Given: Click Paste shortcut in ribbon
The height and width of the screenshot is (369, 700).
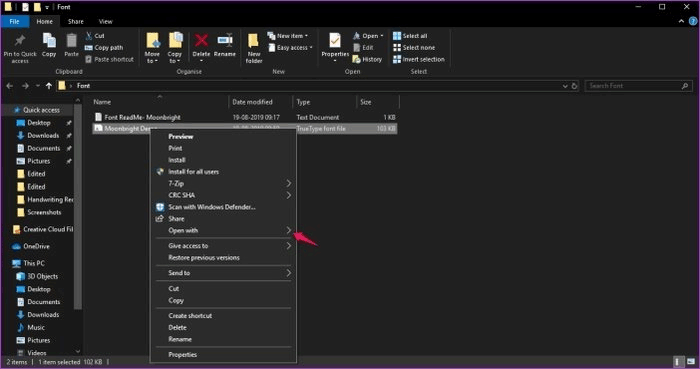Looking at the screenshot, I should coord(109,59).
